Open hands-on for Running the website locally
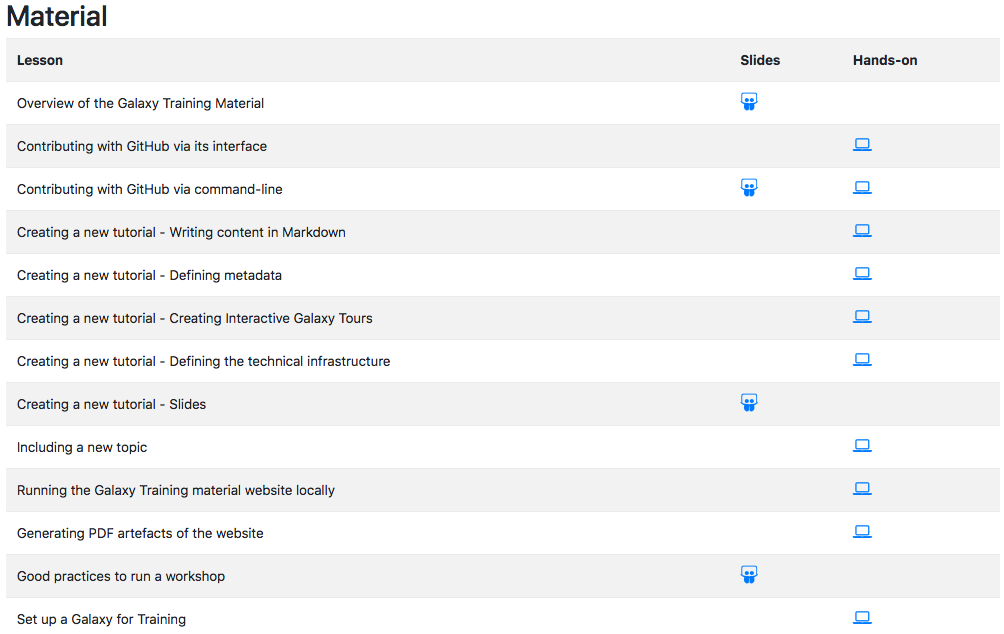Screen dimensions: 1004x634 862,489
